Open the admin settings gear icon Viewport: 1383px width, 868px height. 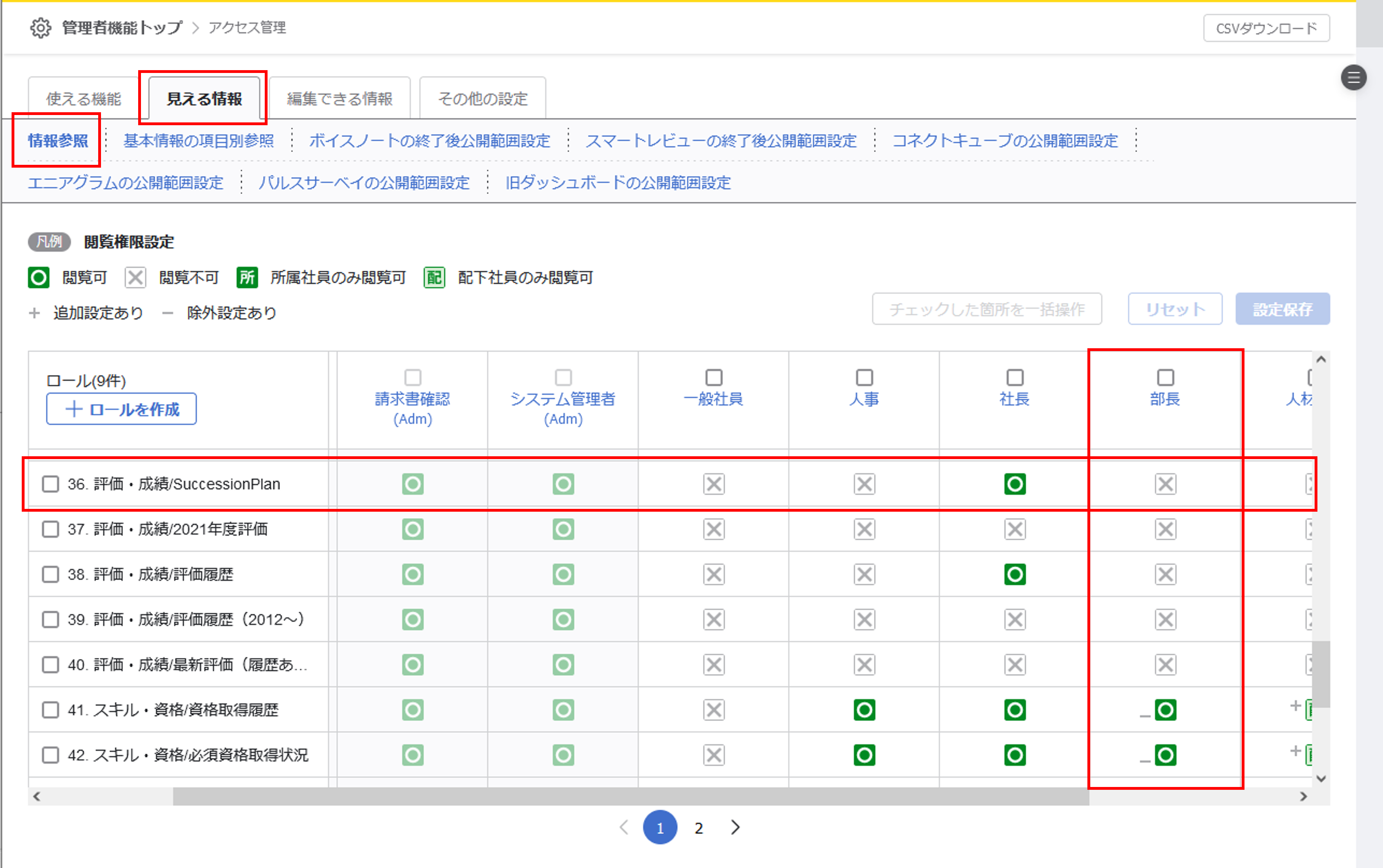pyautogui.click(x=40, y=28)
